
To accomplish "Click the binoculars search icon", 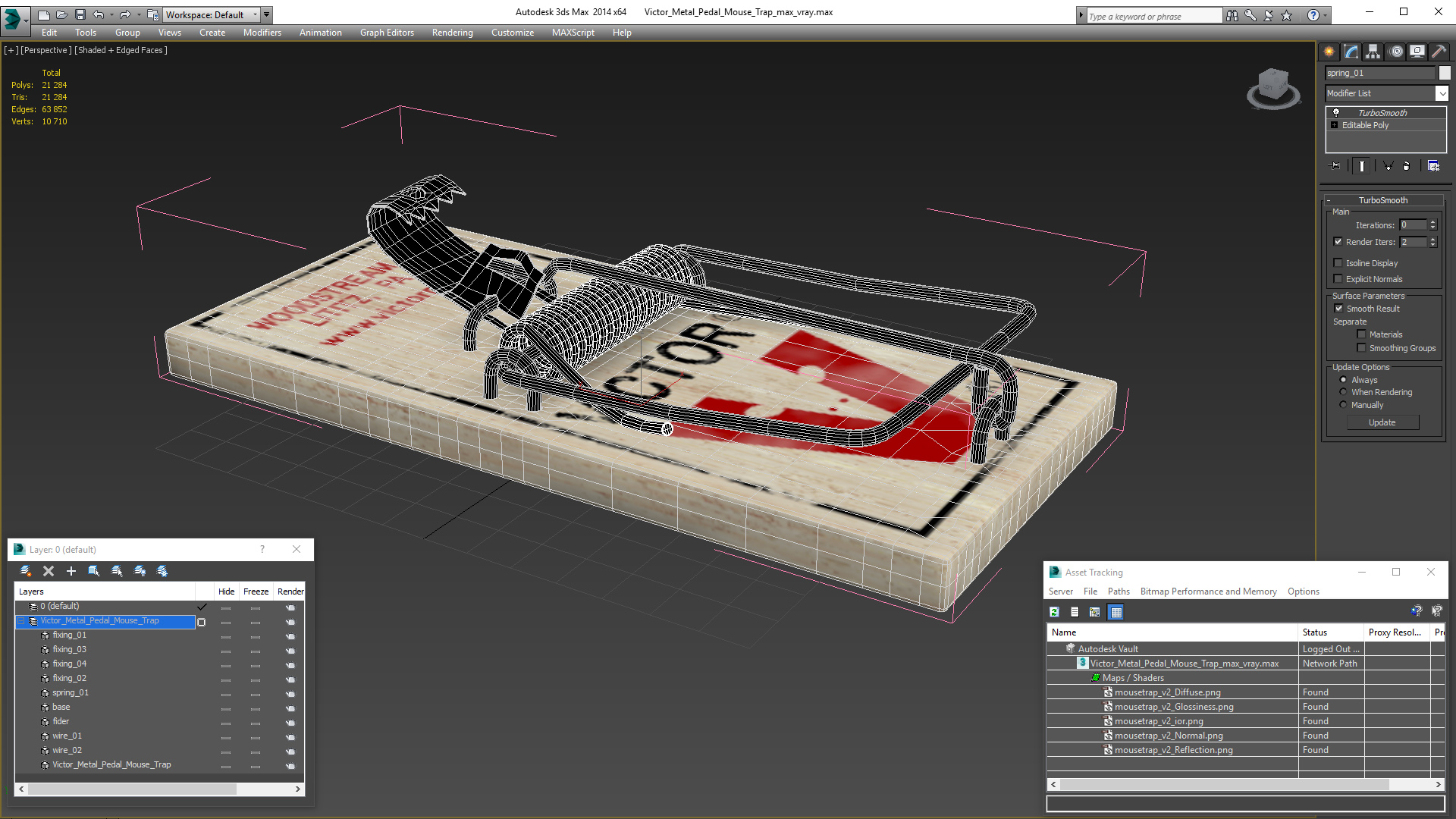I will pyautogui.click(x=1232, y=15).
